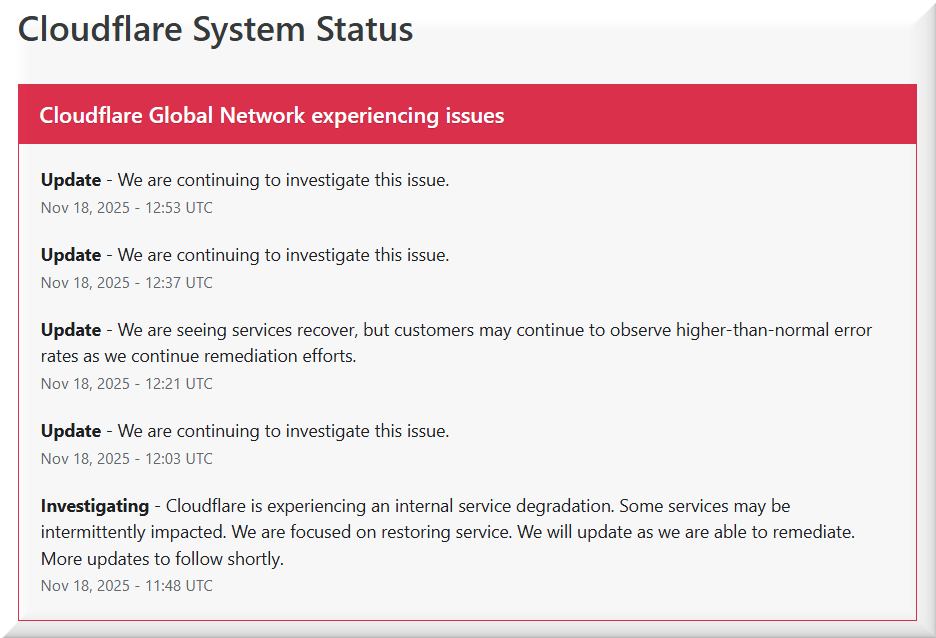This screenshot has height=638, width=936.
Task: Select the 'internal service degradation' text line
Action: (478, 506)
